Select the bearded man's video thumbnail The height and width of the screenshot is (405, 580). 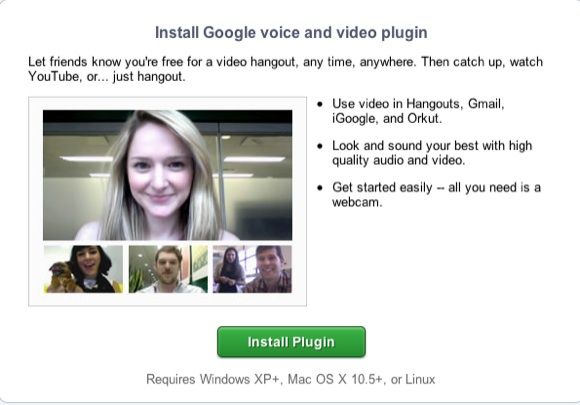(x=168, y=269)
